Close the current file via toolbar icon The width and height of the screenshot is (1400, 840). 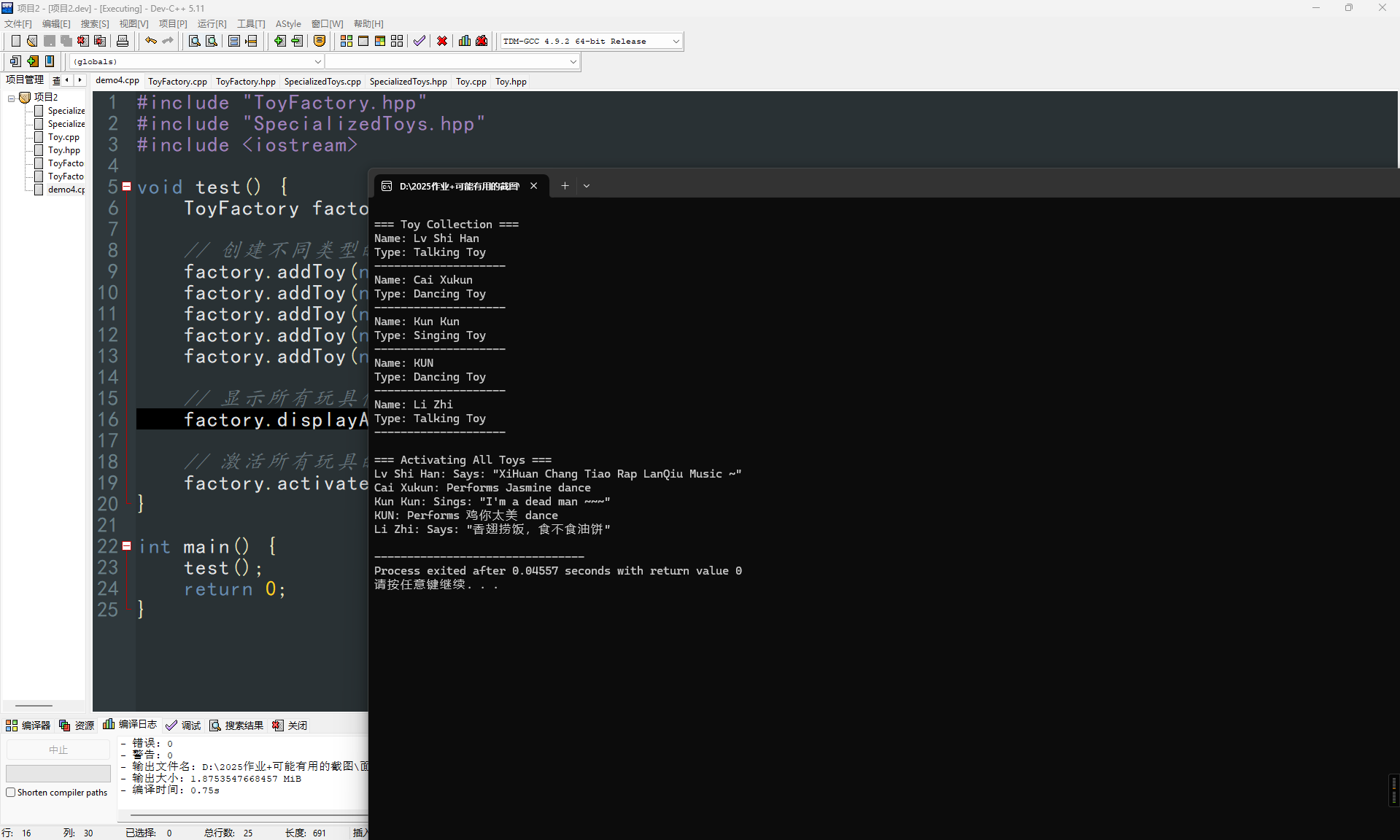tap(83, 41)
